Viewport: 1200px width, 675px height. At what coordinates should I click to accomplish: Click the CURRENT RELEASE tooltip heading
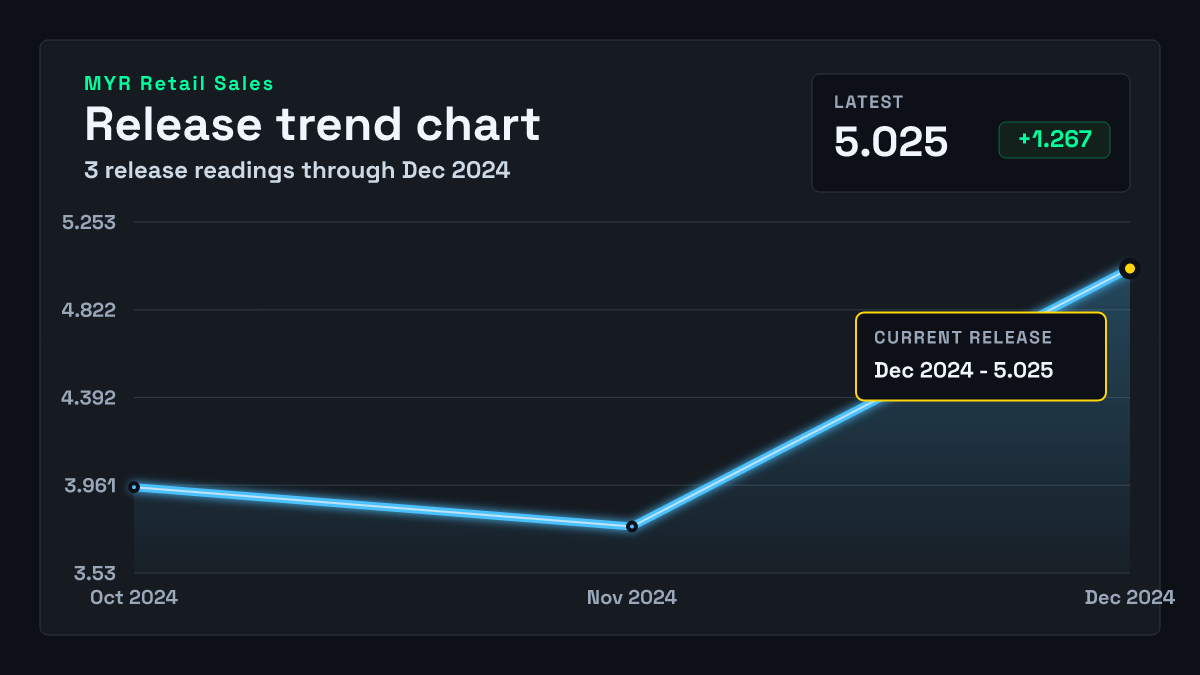pos(963,338)
